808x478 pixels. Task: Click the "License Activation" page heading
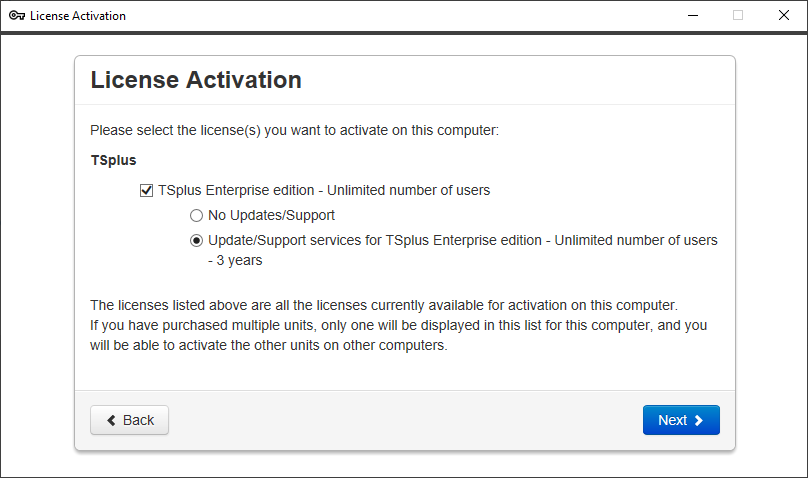coord(196,80)
